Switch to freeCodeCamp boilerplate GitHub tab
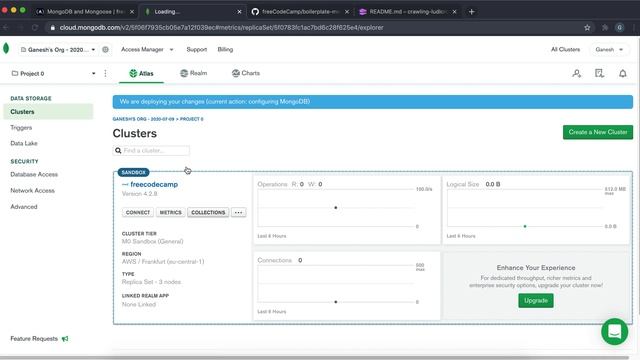Screen dimensions: 640x360 [300, 11]
